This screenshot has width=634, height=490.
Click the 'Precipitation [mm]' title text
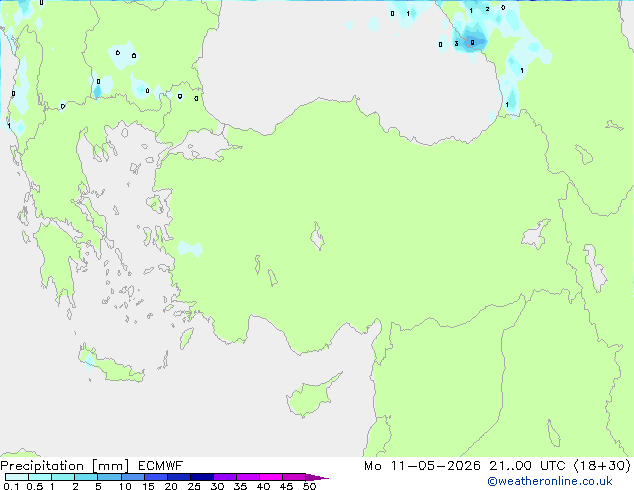[x=65, y=466]
